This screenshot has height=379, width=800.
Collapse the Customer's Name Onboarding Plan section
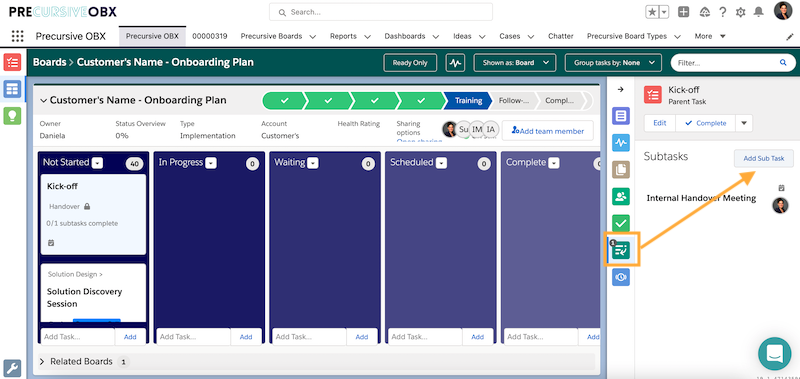43,100
